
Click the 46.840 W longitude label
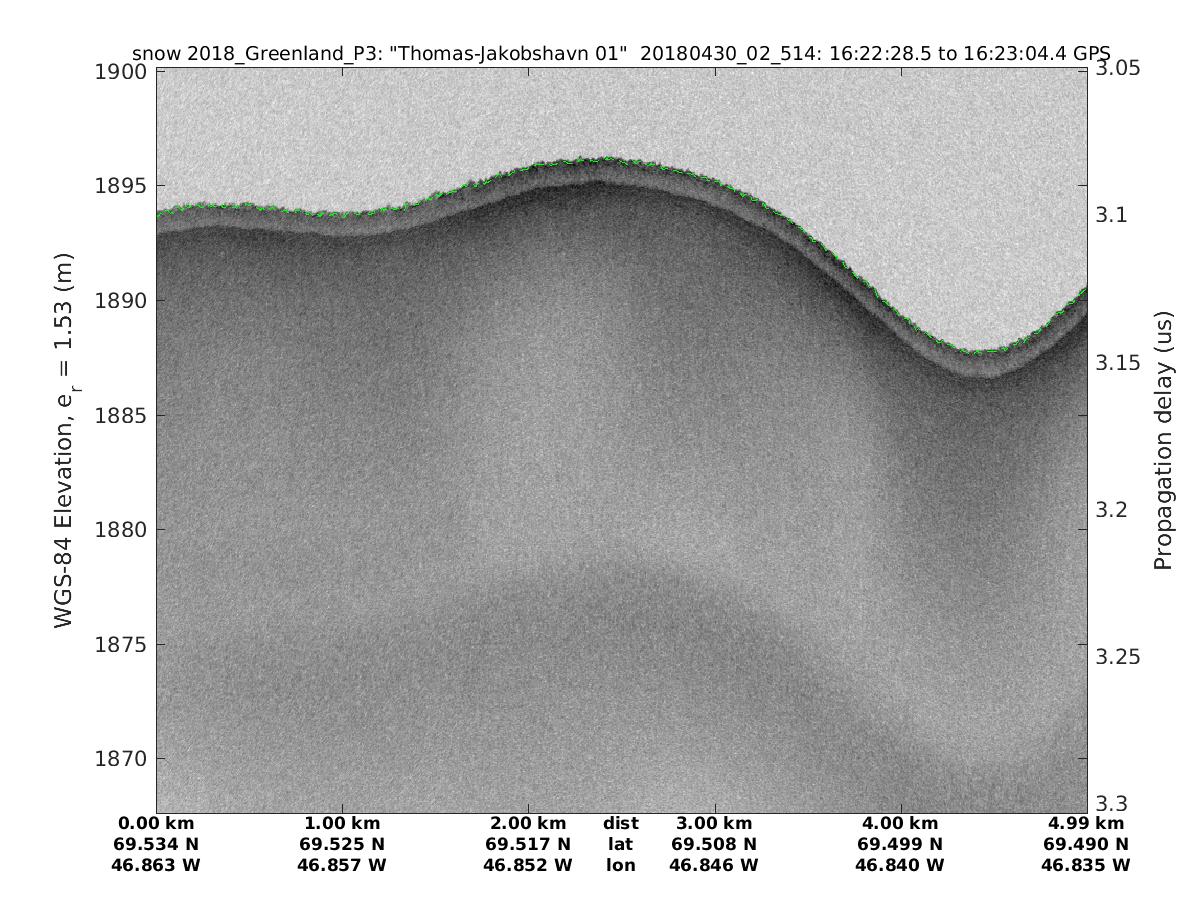click(x=900, y=865)
